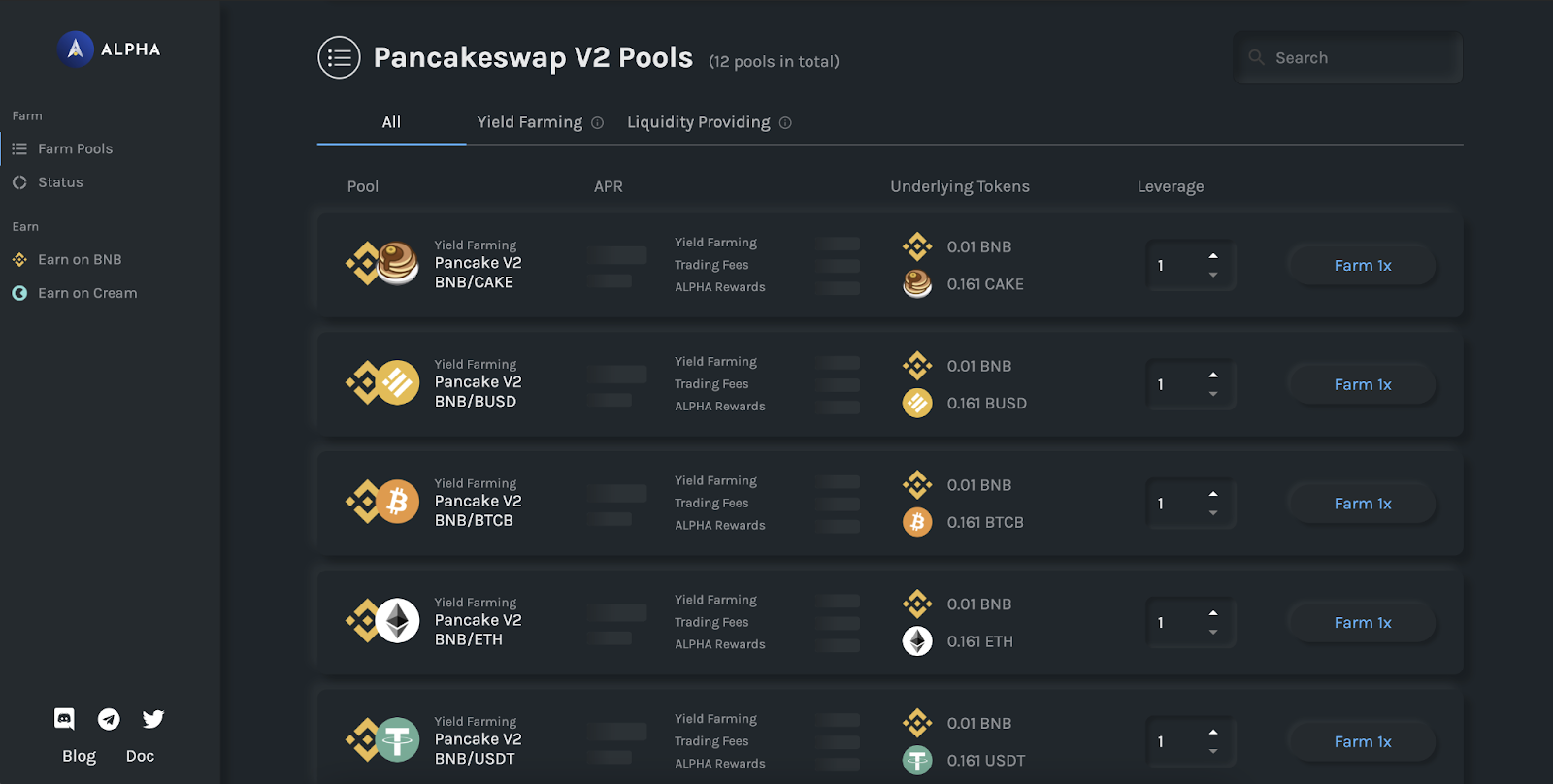Open the Telegram icon in sidebar footer
Screen dimensions: 1553x784
109,719
